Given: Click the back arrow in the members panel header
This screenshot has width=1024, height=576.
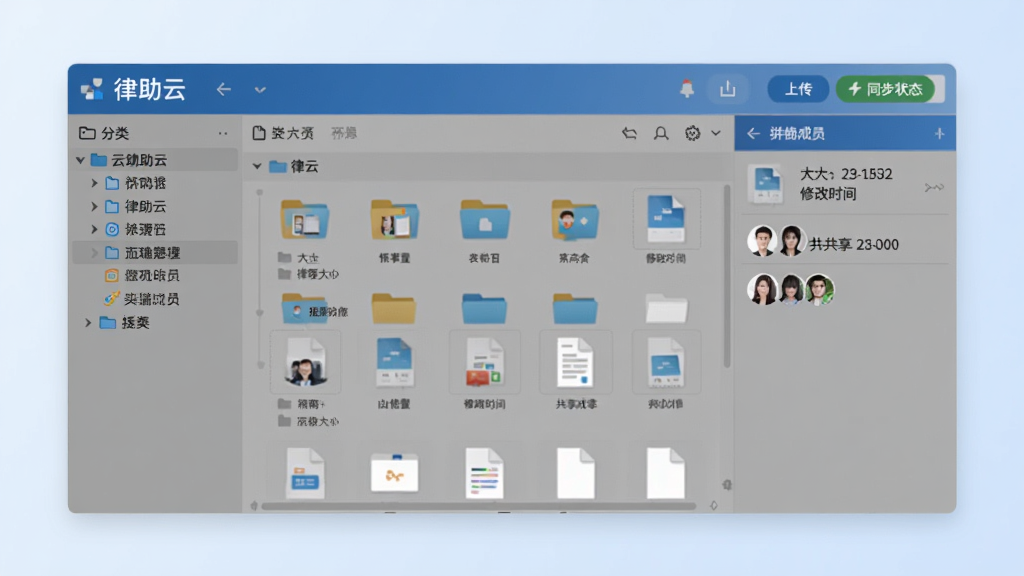Looking at the screenshot, I should coord(753,133).
